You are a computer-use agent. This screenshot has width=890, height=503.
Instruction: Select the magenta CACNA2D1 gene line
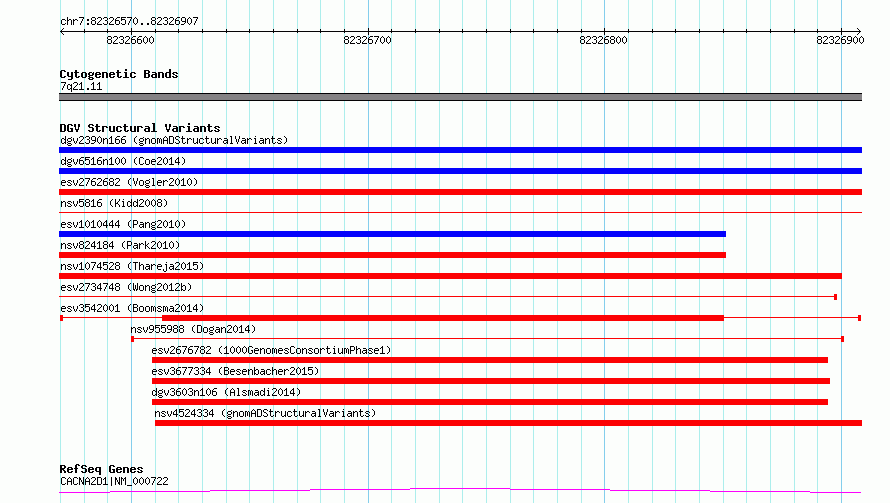[460, 491]
